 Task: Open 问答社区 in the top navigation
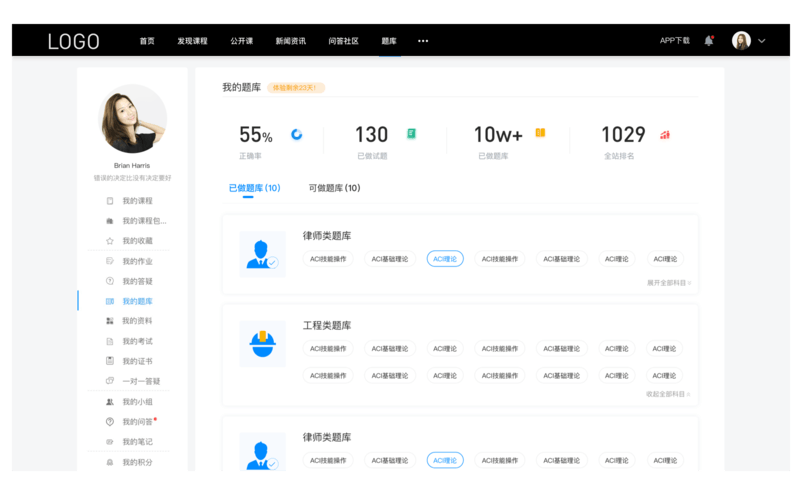pos(343,41)
